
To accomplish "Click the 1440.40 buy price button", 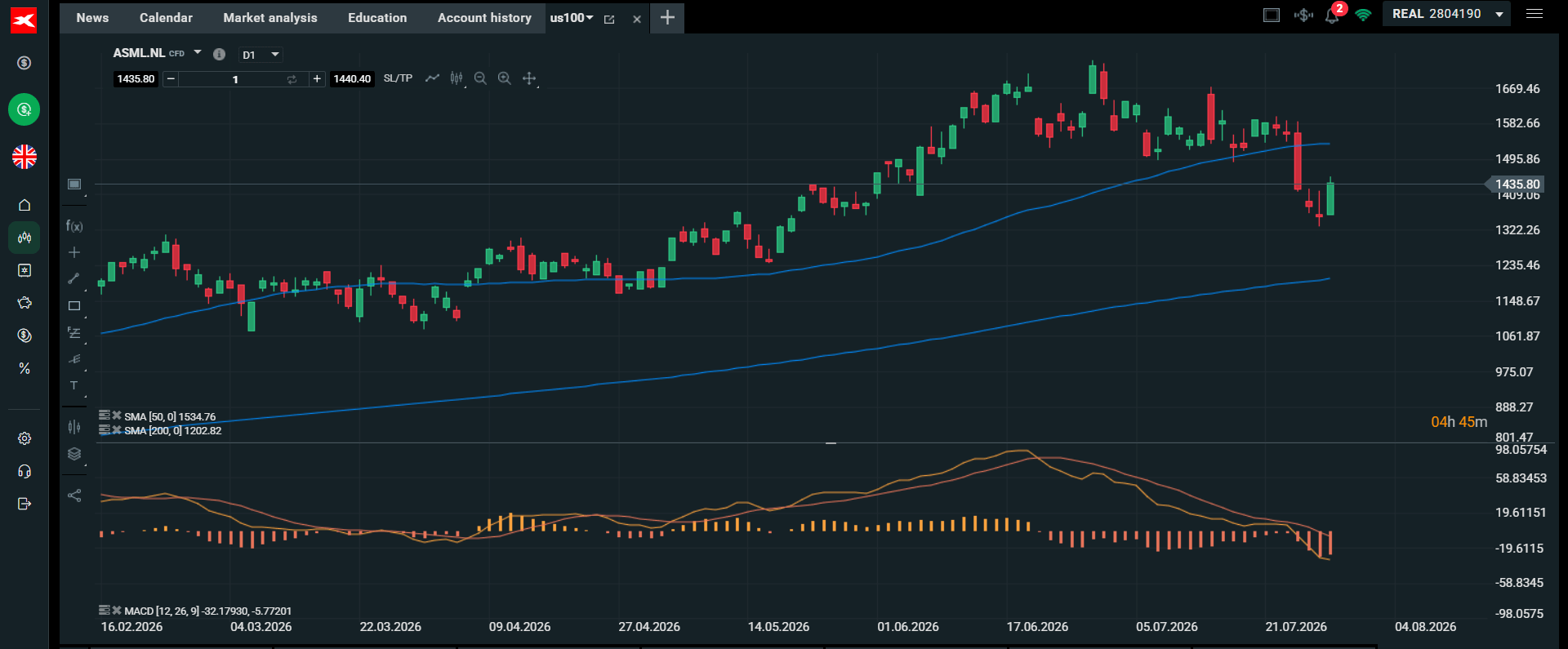I will (x=352, y=79).
